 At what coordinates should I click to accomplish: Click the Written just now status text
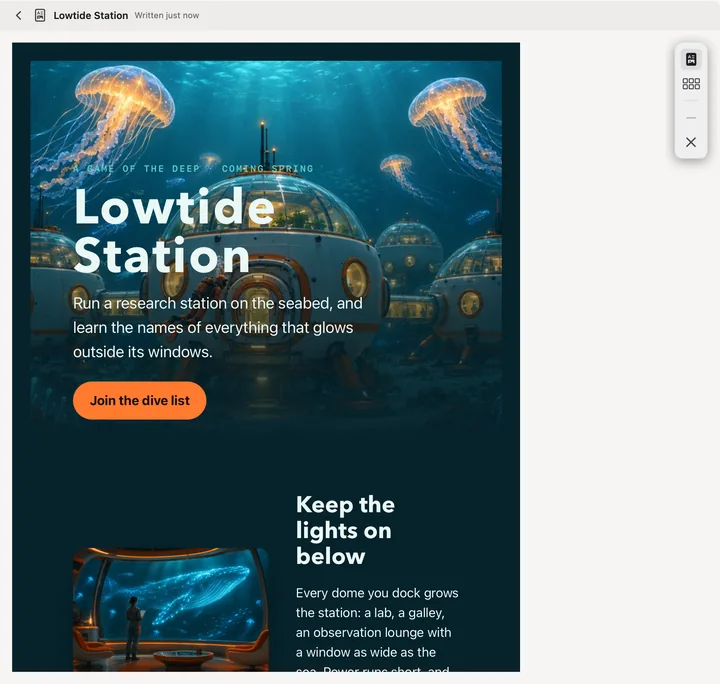tap(167, 16)
